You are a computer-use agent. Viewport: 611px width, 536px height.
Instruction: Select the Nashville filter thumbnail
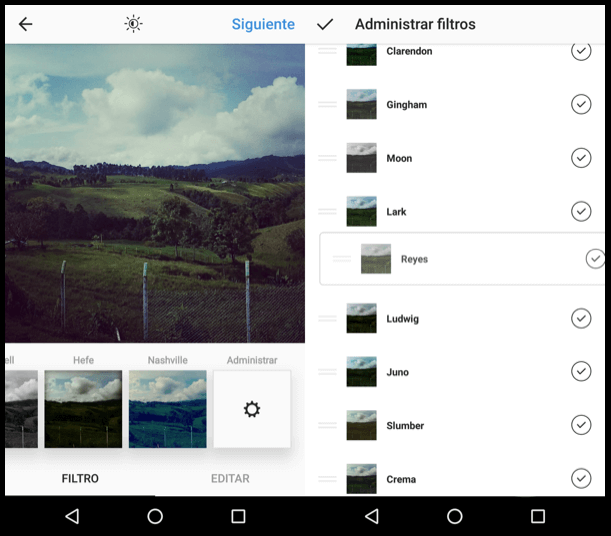(x=168, y=409)
